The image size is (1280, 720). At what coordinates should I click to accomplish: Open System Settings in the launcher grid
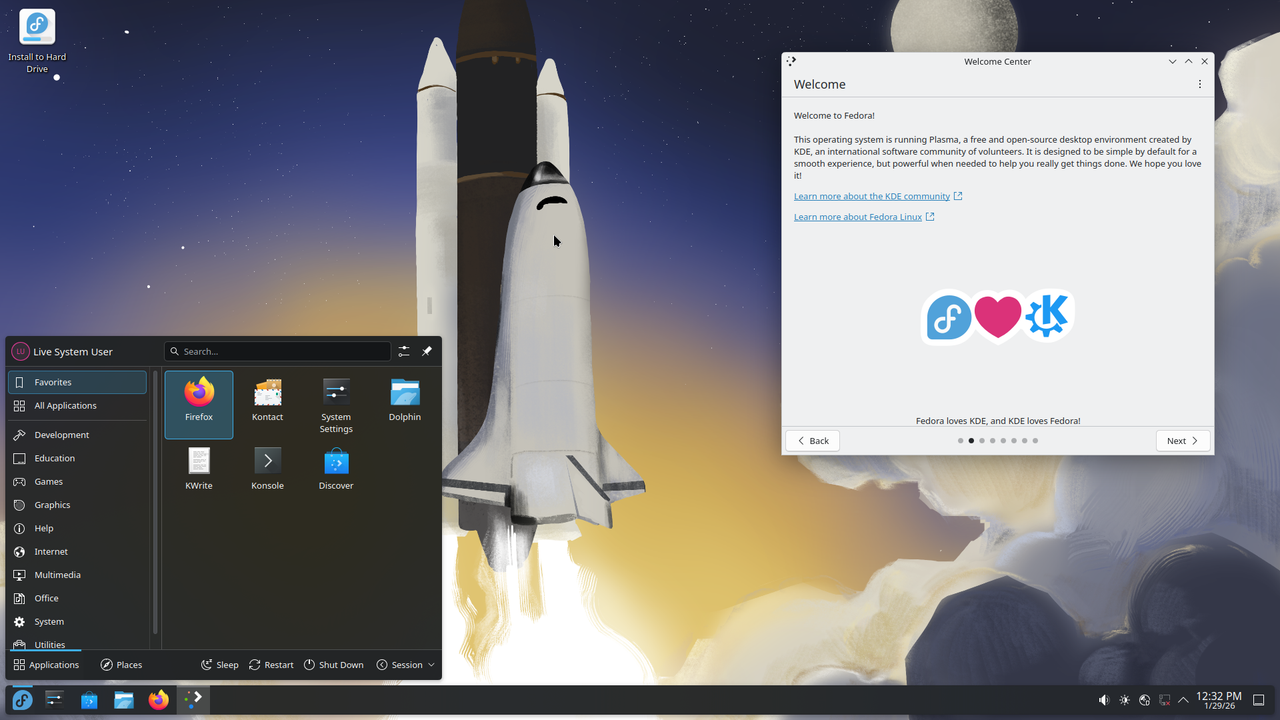tap(336, 404)
